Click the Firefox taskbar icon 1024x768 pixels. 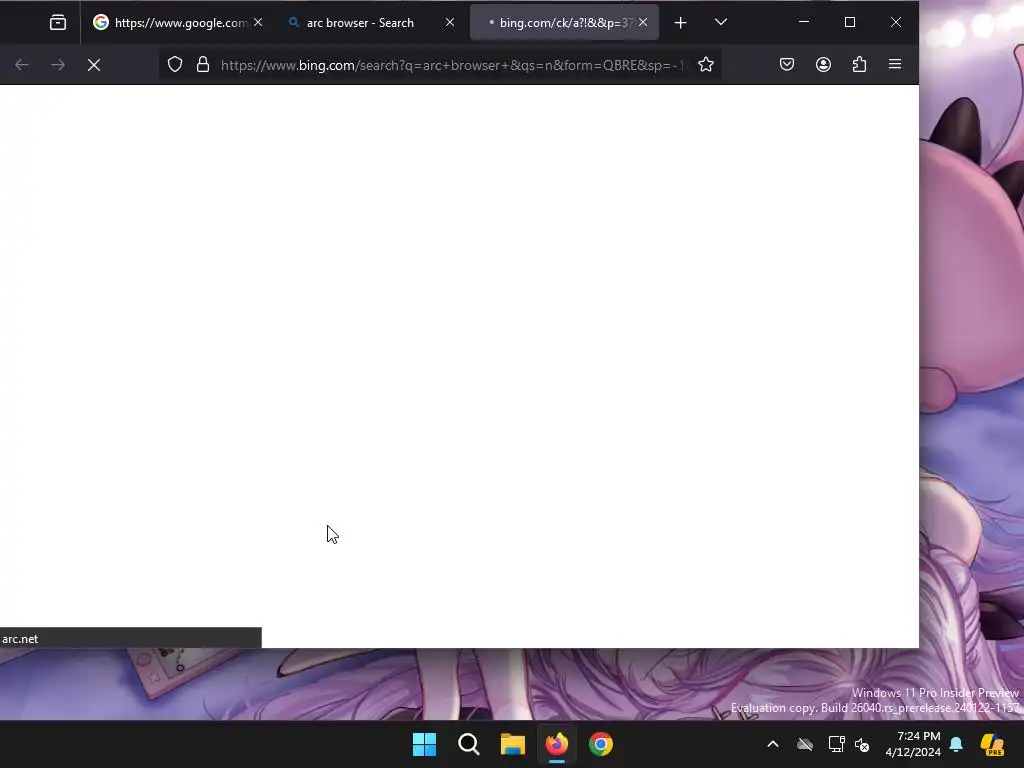point(556,744)
